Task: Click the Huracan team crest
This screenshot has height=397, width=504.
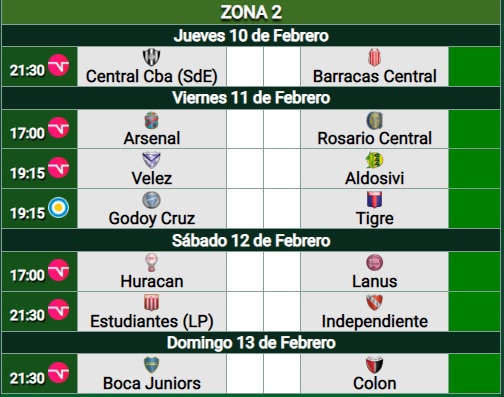Action: 152,263
